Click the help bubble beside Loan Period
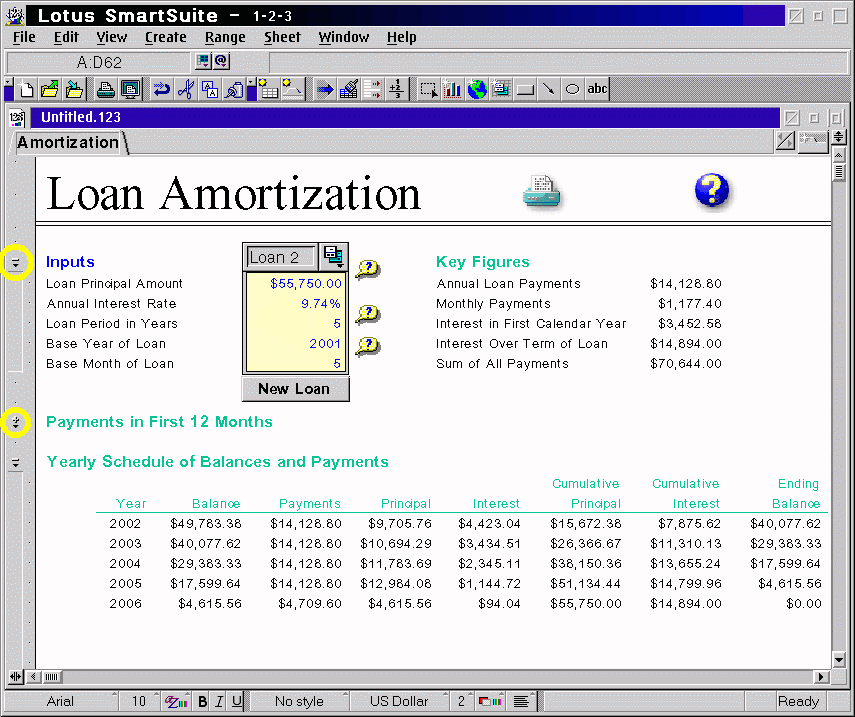 pos(368,314)
